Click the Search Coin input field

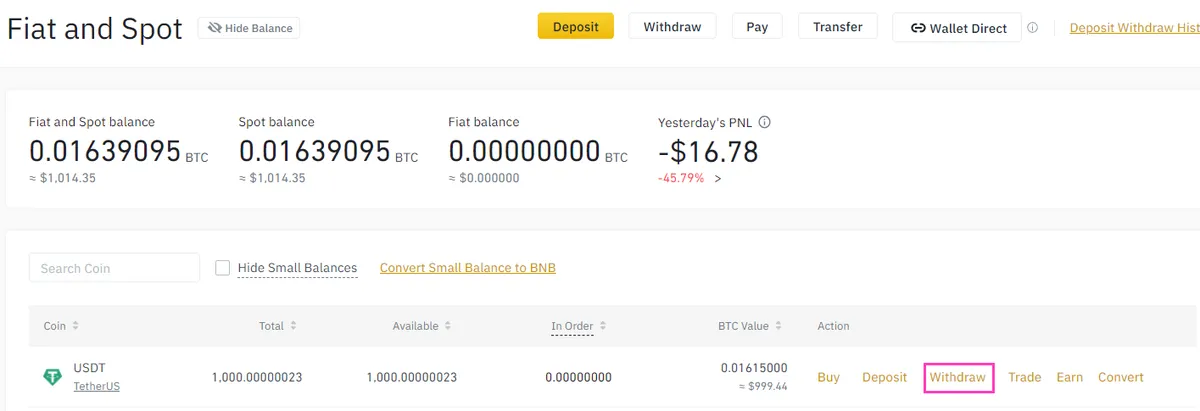pos(115,268)
